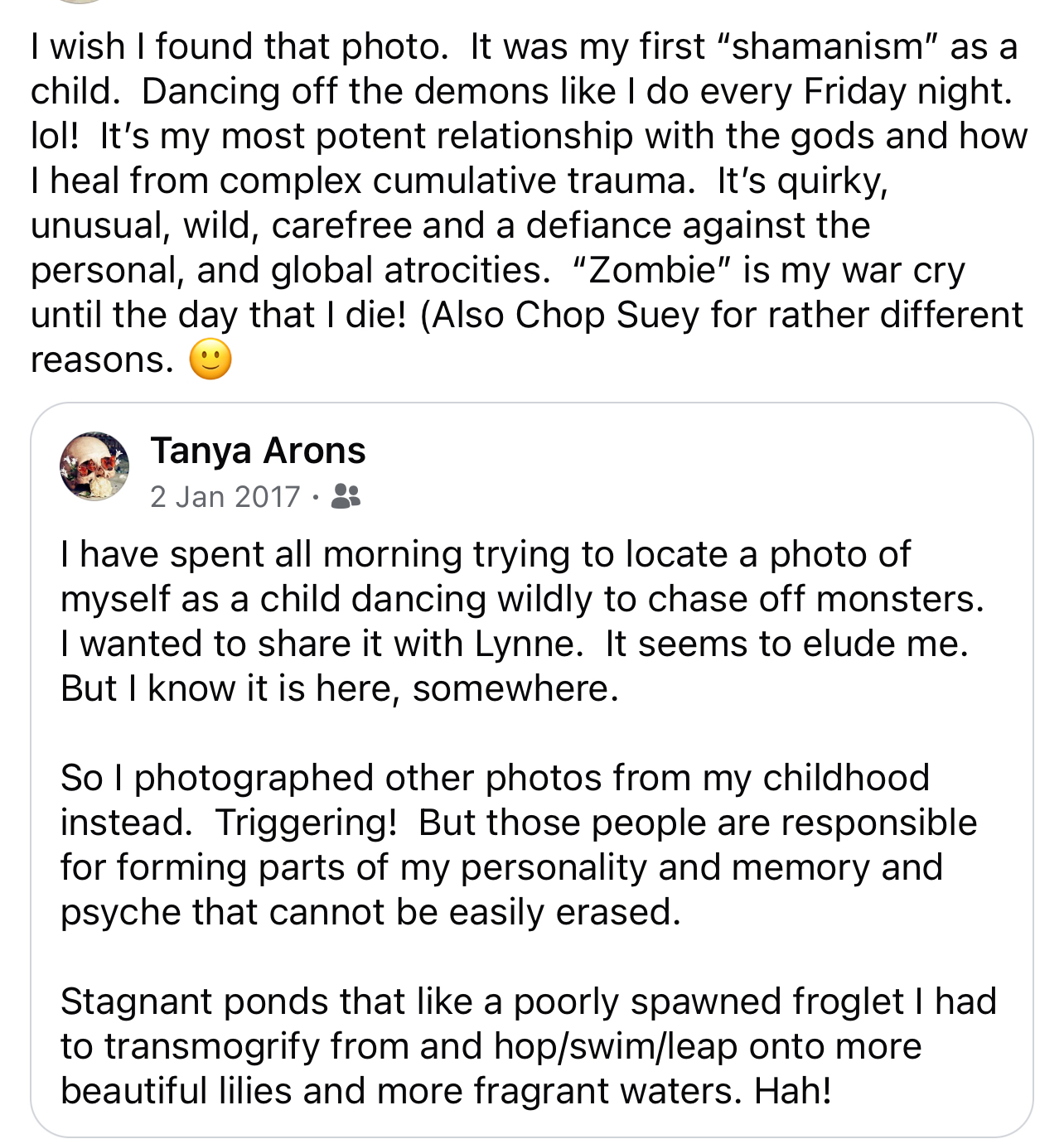Open the Tanya Arons profile name link
The image size is (1064, 1139).
258,451
